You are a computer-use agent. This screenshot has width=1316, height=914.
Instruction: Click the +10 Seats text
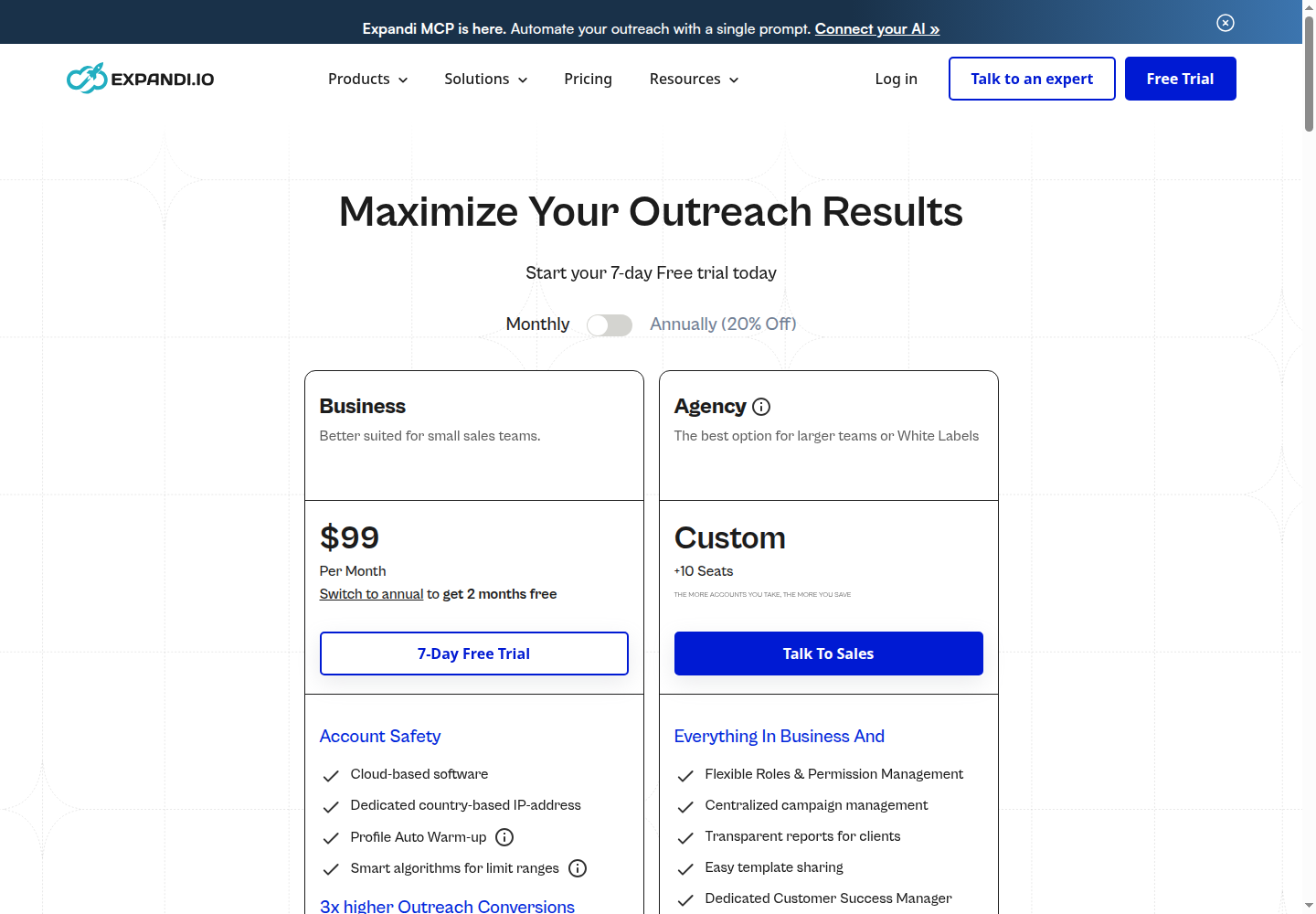pyautogui.click(x=704, y=571)
